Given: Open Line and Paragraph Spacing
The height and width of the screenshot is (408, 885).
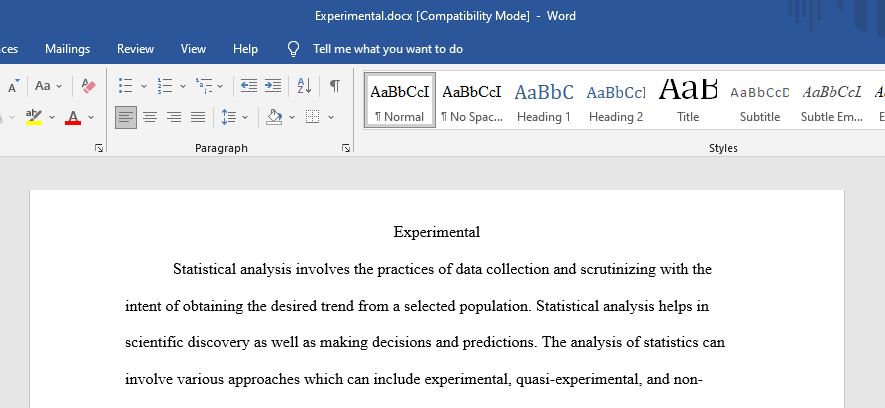Looking at the screenshot, I should pos(229,117).
